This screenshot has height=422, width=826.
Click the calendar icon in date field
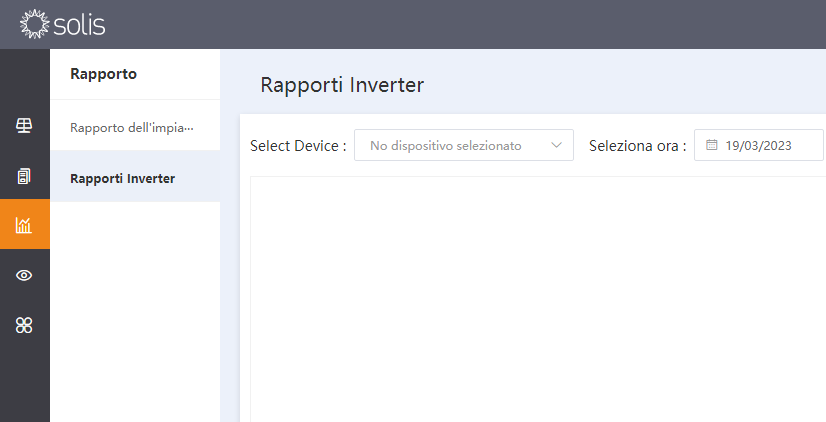point(712,145)
